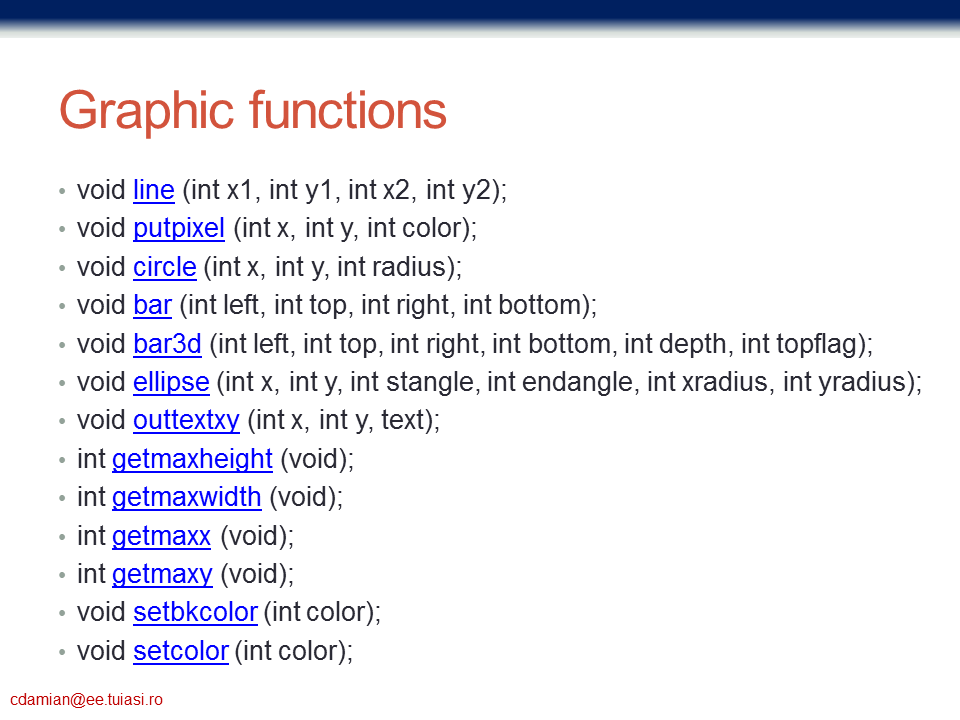Click the text '(int x, int y, text);'
Screen dimensions: 960x720
coord(343,421)
